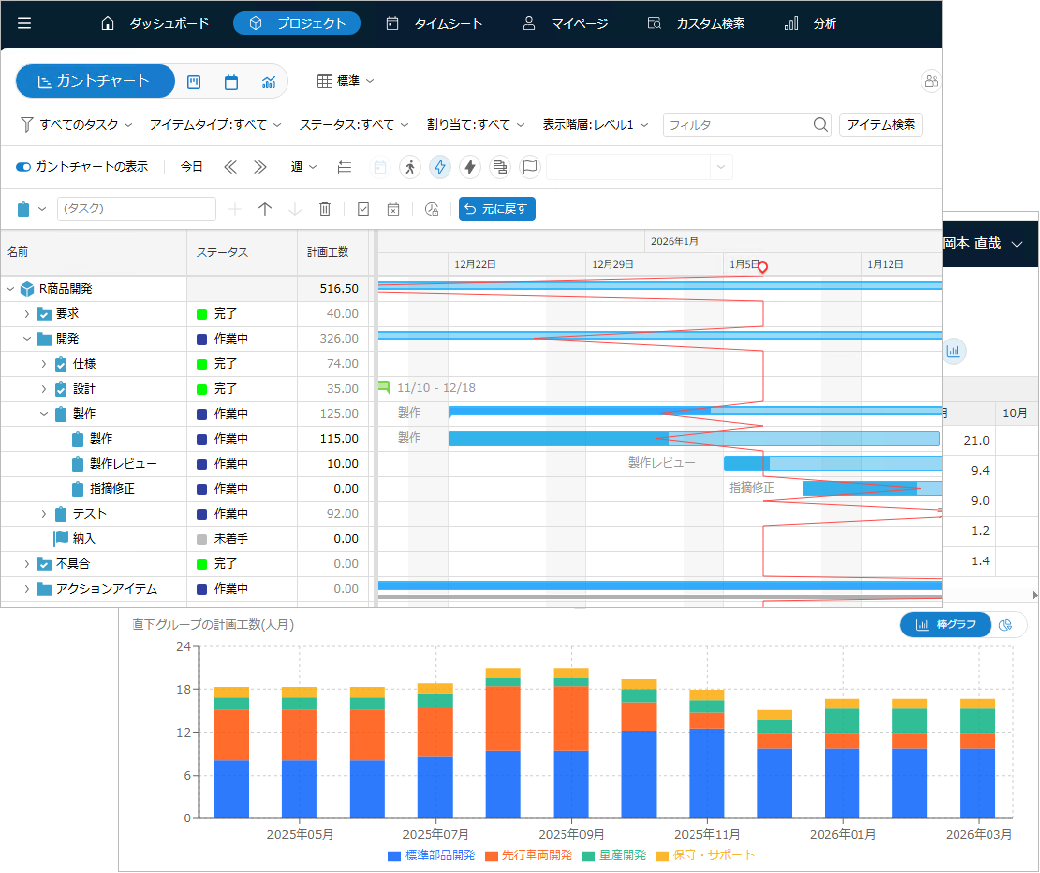Click the search magnifier in filter box

820,125
